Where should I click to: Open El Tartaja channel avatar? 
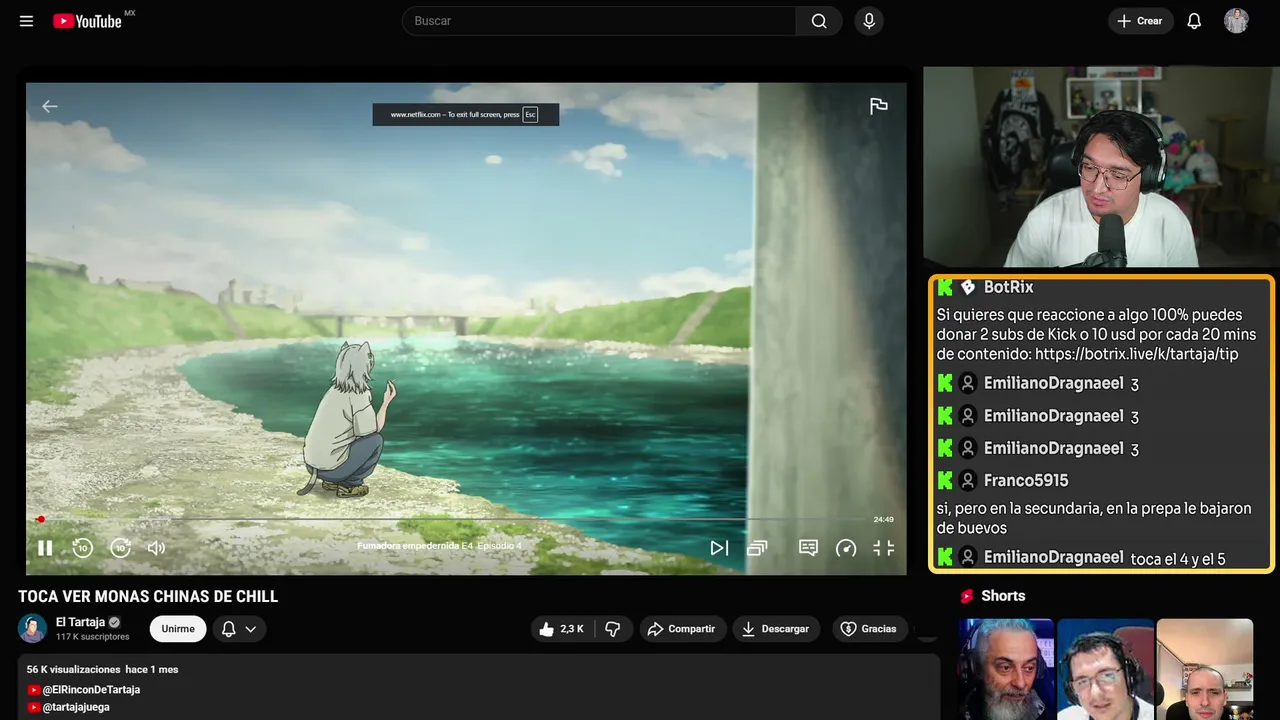pyautogui.click(x=33, y=628)
